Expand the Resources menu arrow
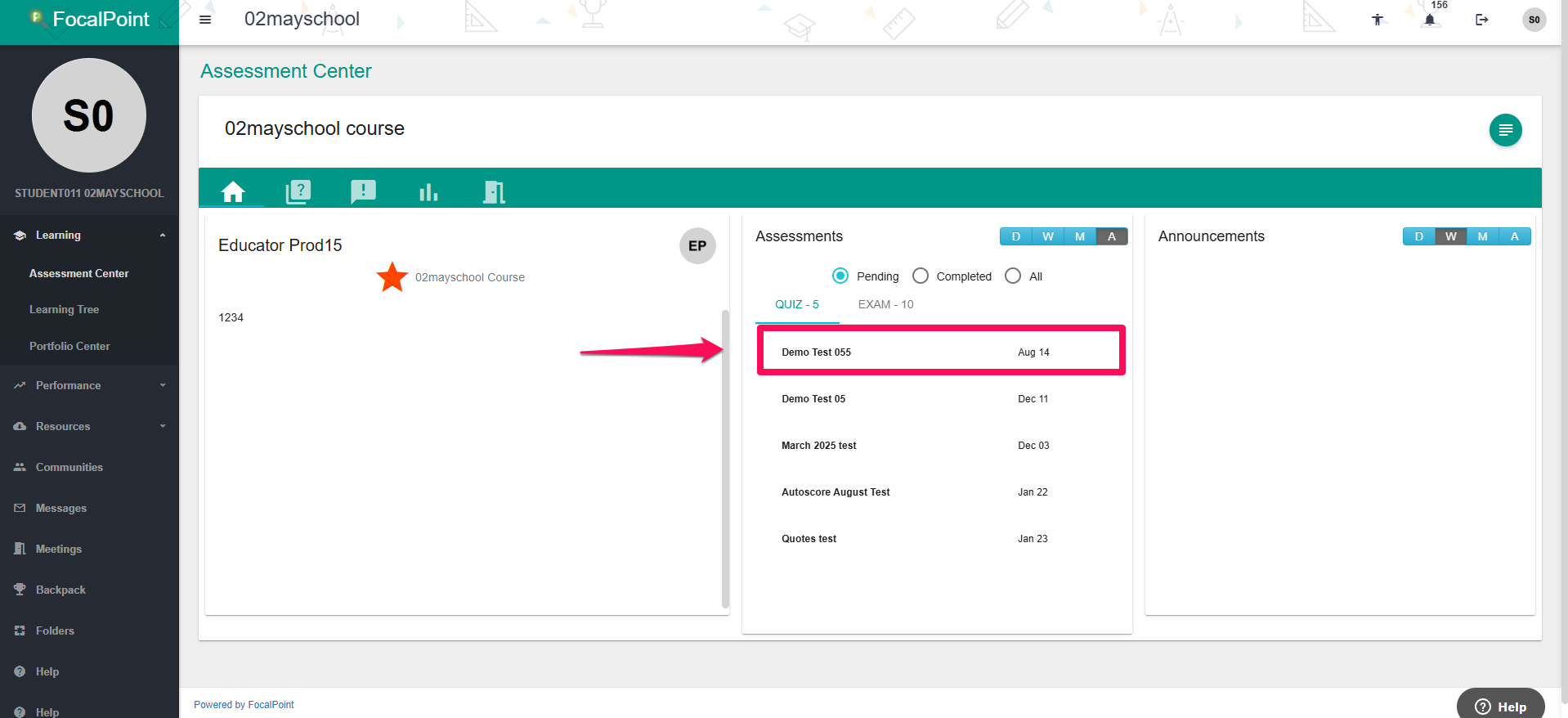Viewport: 1568px width, 718px height. pyautogui.click(x=163, y=426)
